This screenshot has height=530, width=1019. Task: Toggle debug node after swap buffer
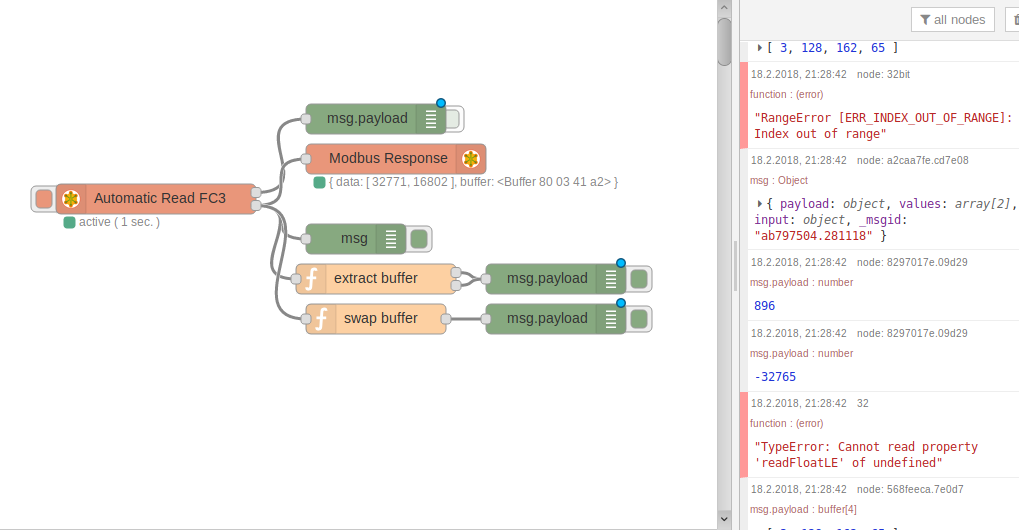(639, 319)
